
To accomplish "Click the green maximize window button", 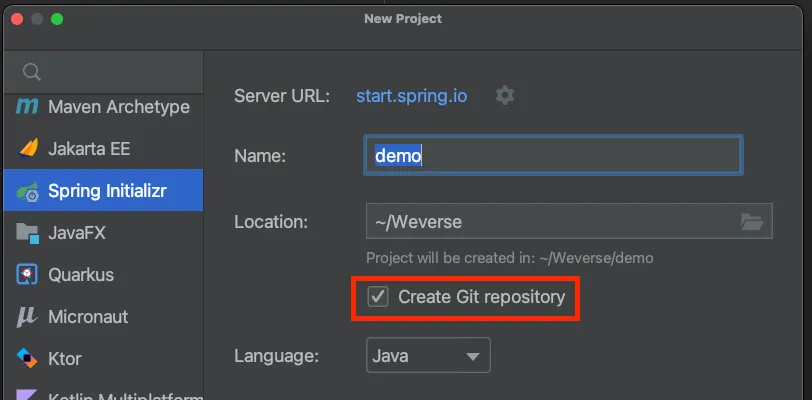I will [57, 19].
